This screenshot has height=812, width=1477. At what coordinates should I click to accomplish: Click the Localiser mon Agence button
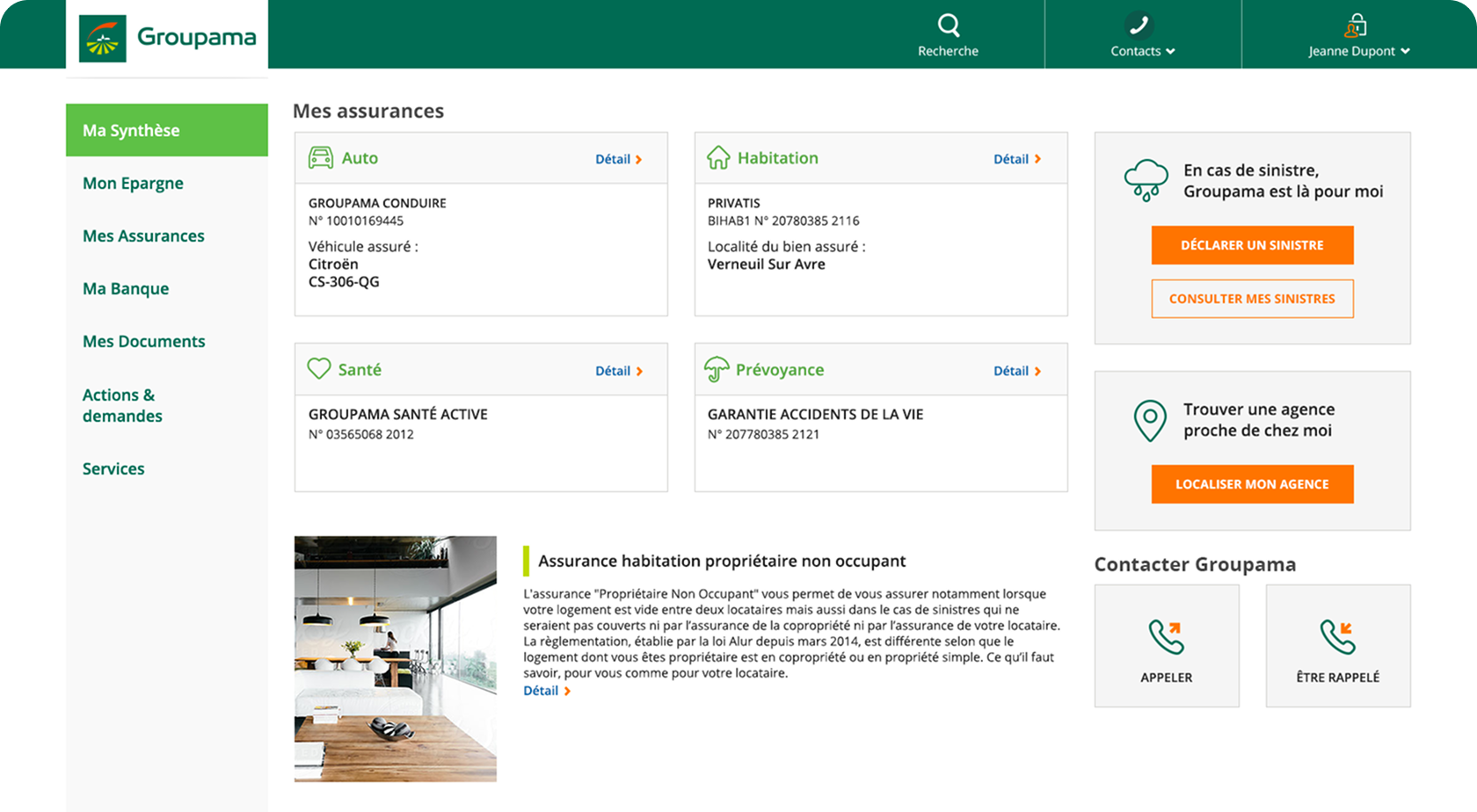point(1252,483)
